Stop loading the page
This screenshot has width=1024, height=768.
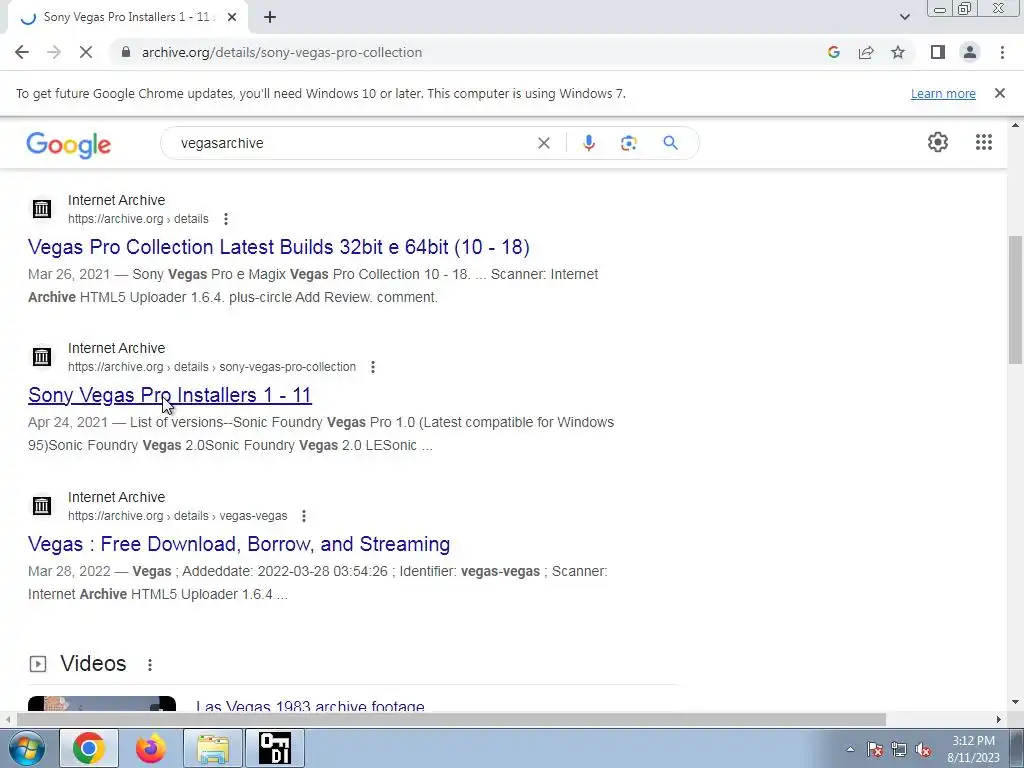(x=86, y=52)
